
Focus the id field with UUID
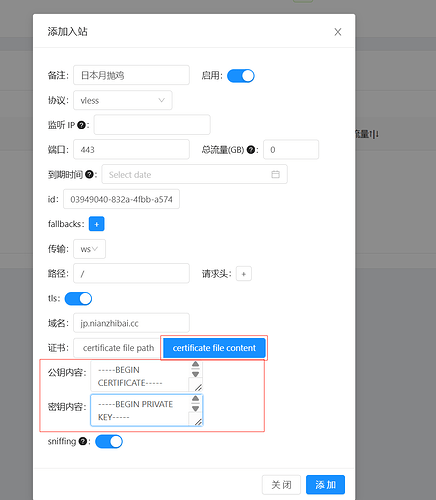121,199
